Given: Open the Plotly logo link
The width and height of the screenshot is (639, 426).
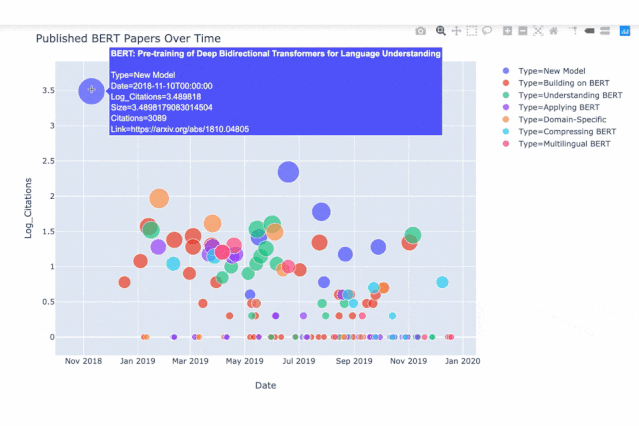Looking at the screenshot, I should tap(625, 31).
